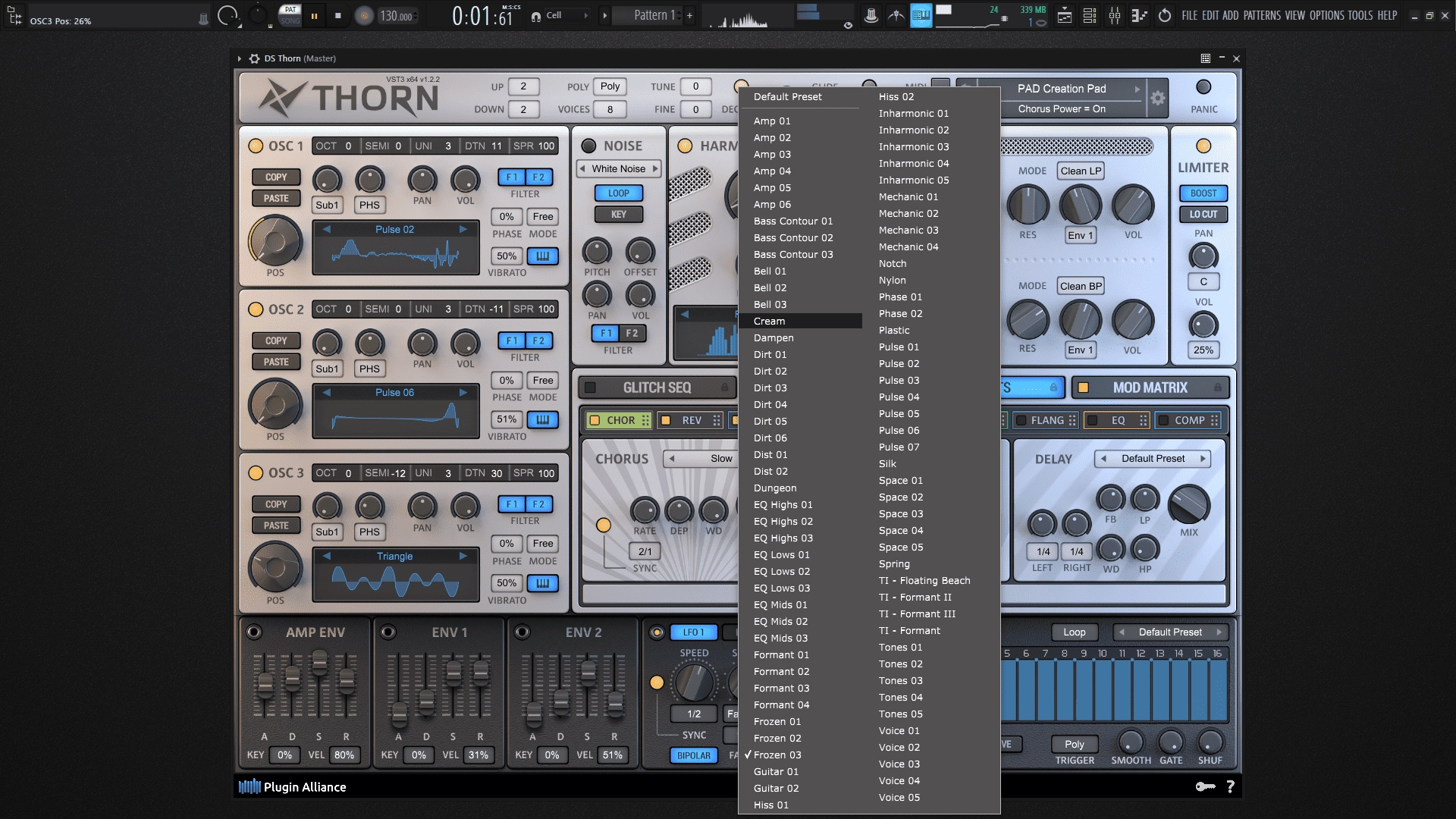Open OSC 1 Sub1 dropdown
This screenshot has width=1456, height=819.
tap(327, 206)
